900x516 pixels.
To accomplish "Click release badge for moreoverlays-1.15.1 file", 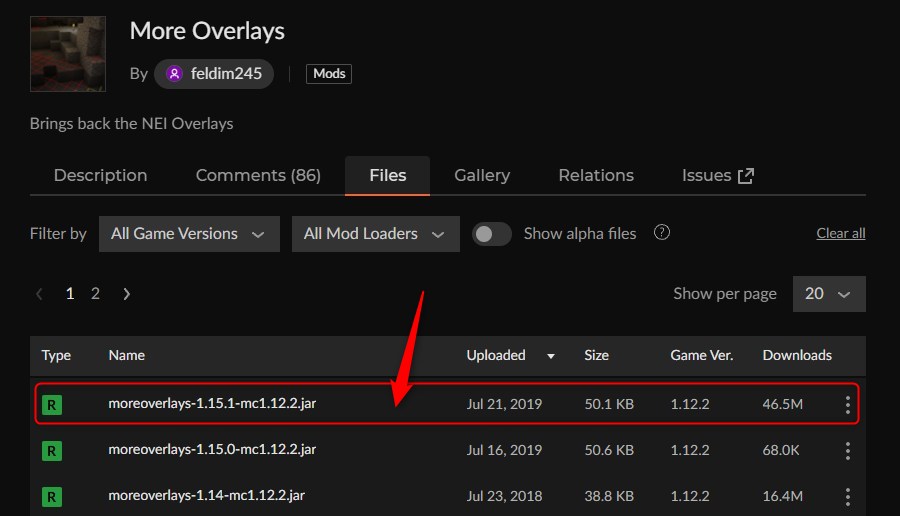I will (52, 405).
